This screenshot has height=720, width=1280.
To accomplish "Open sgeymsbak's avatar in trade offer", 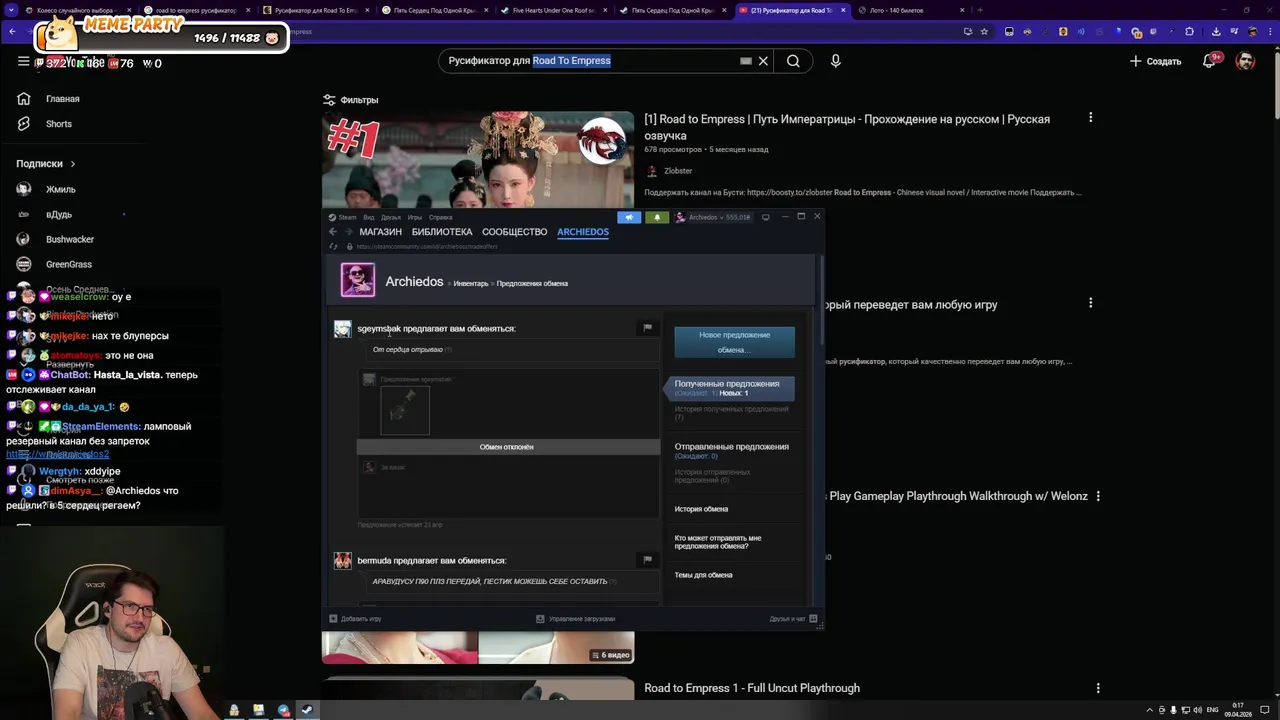I will click(x=342, y=329).
